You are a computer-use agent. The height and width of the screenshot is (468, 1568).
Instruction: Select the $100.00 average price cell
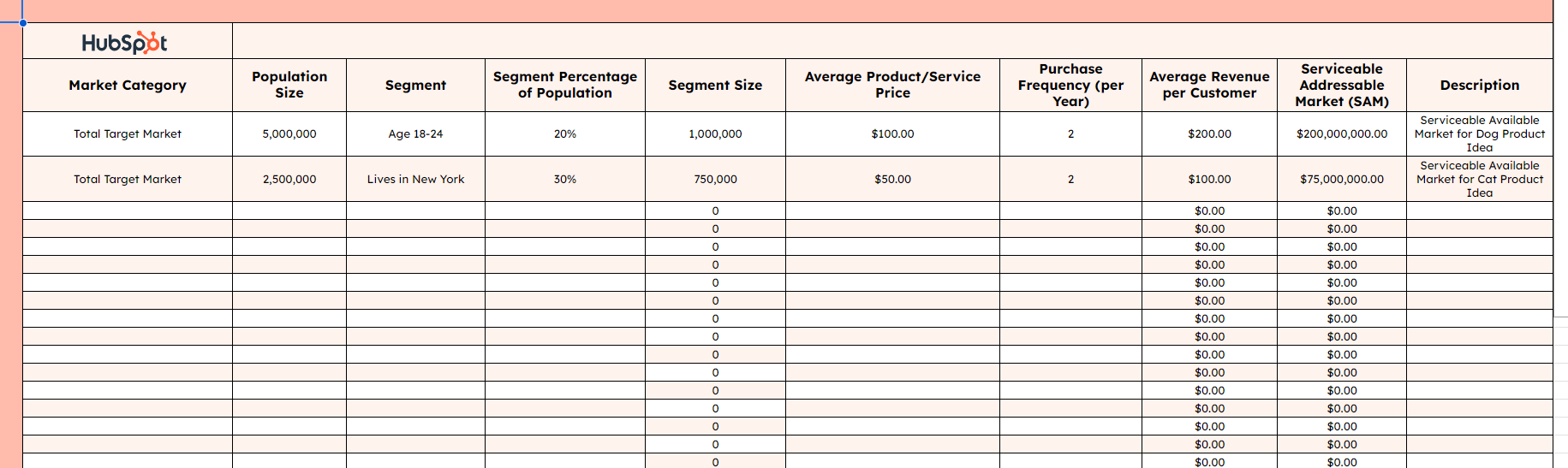tap(892, 134)
